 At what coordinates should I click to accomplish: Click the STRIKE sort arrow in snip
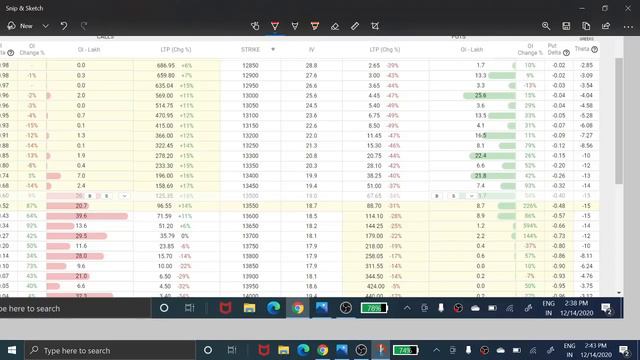[x=273, y=49]
